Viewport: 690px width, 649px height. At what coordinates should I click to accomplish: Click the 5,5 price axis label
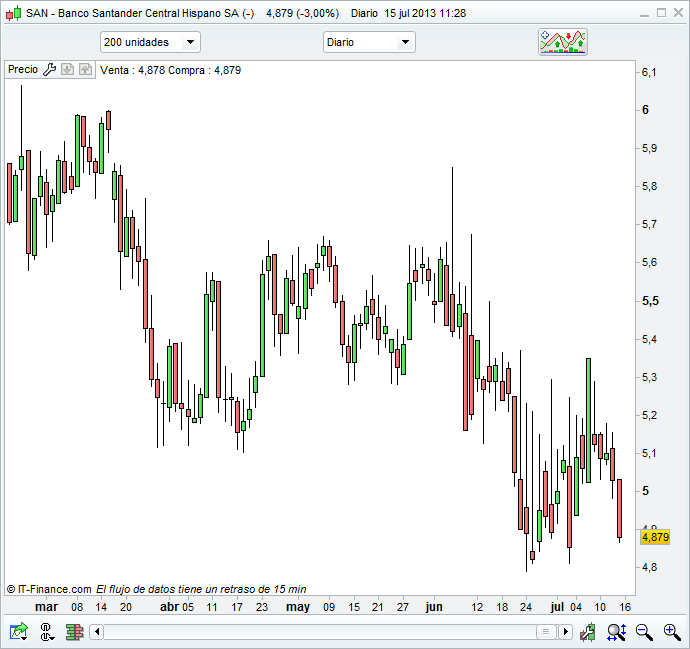pyautogui.click(x=650, y=301)
